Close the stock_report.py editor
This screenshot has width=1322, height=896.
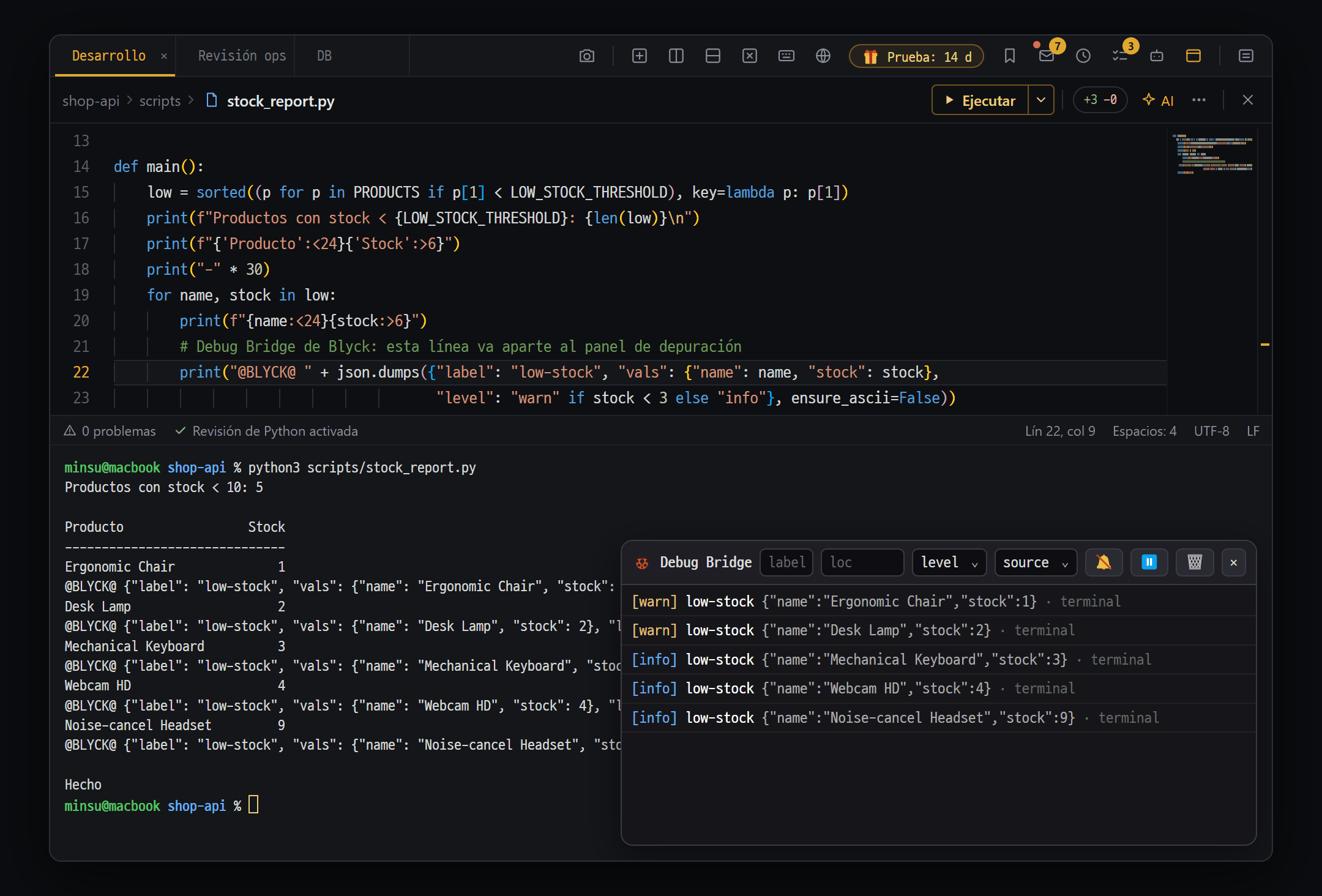pos(1248,100)
